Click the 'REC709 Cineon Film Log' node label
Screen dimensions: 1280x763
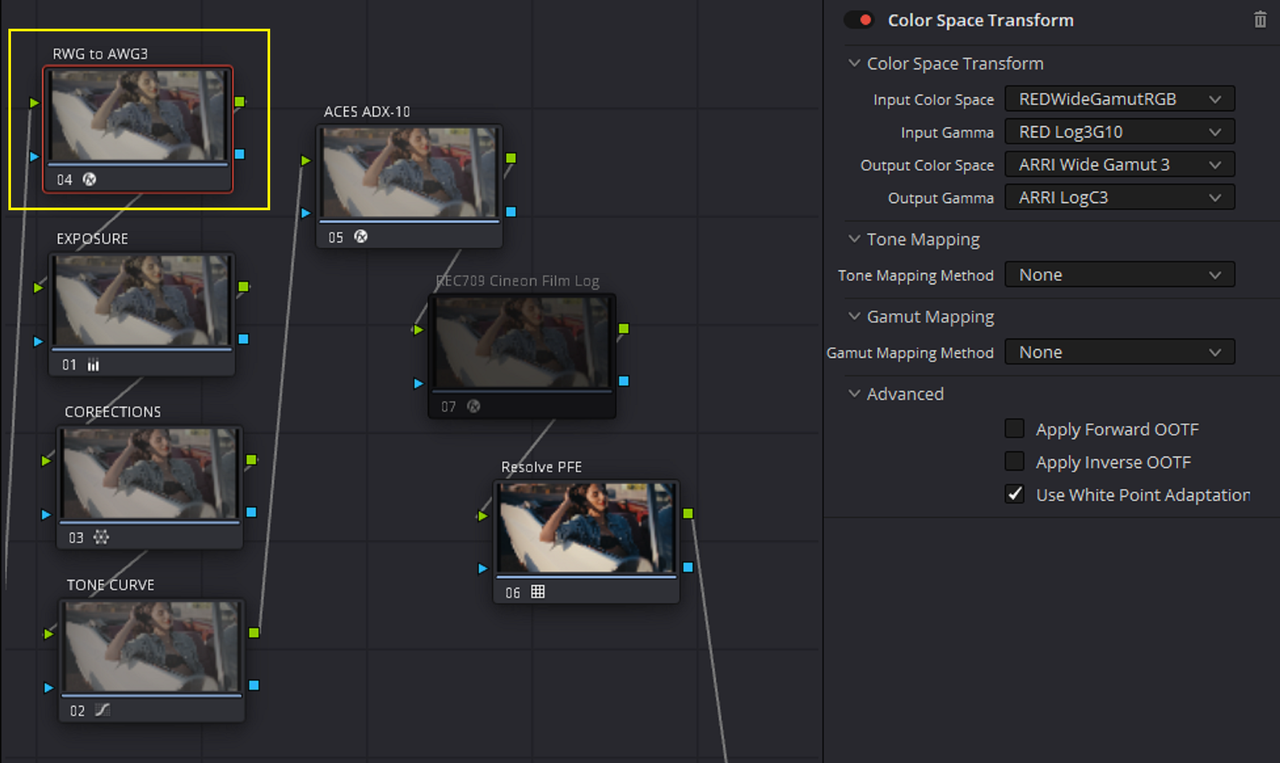(x=518, y=280)
